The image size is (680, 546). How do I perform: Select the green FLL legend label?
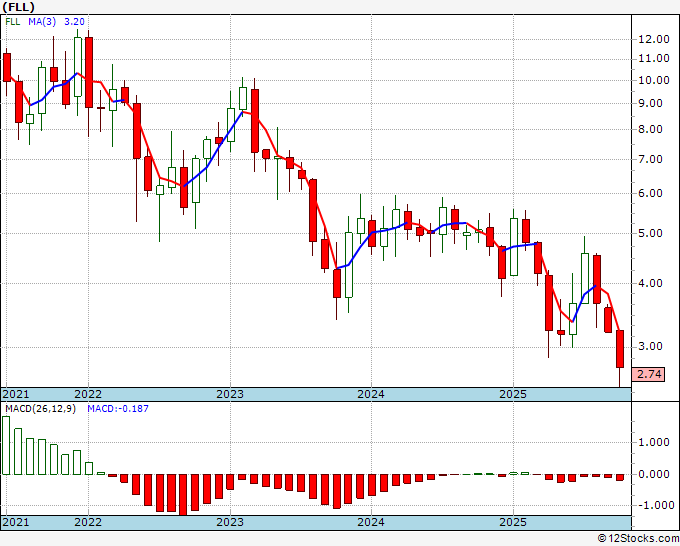pyautogui.click(x=13, y=21)
